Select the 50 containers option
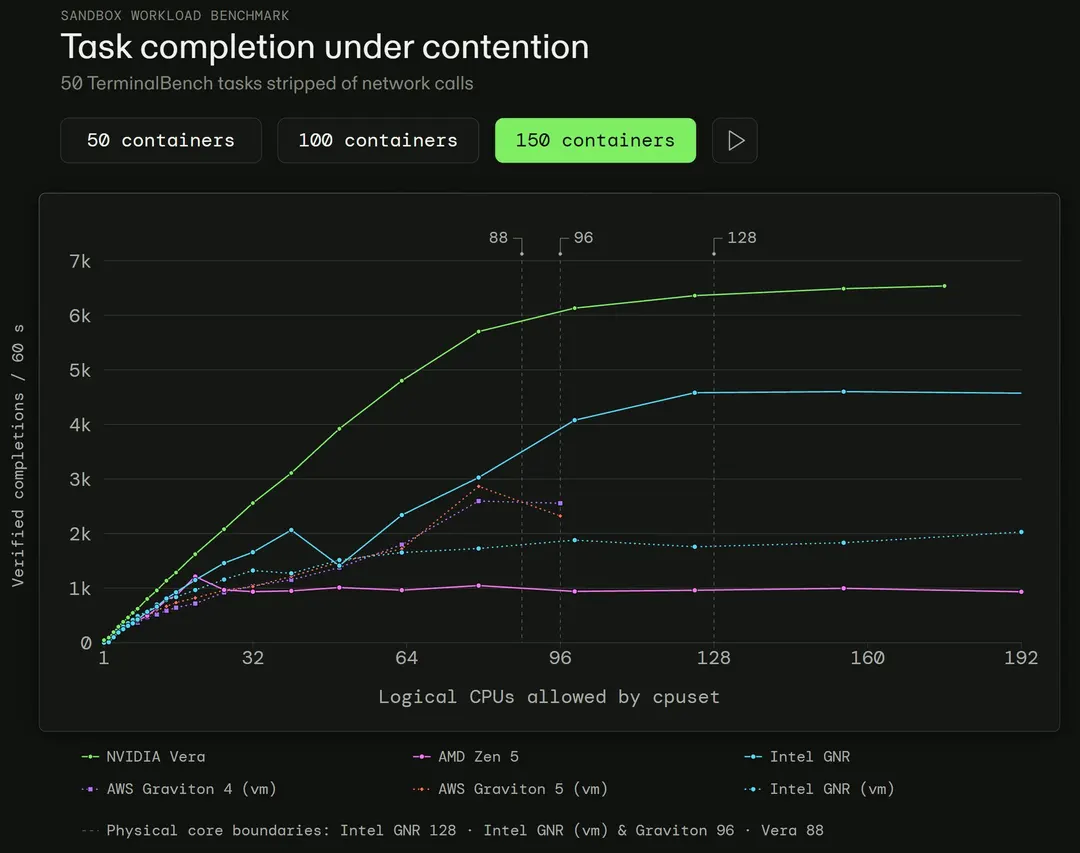Viewport: 1080px width, 853px height. tap(161, 141)
